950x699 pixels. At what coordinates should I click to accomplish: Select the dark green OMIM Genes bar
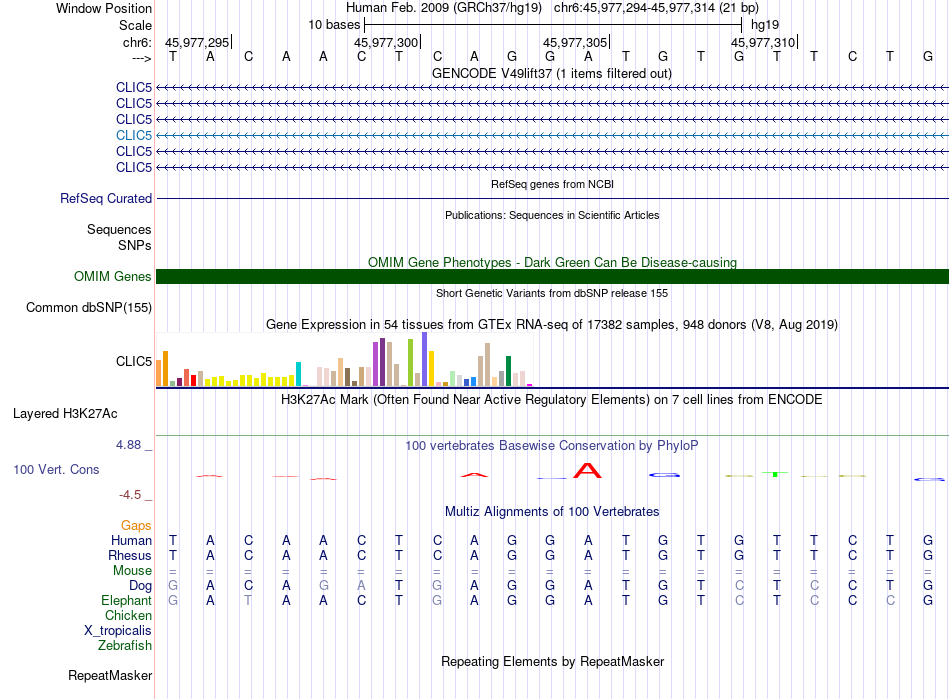click(x=552, y=276)
